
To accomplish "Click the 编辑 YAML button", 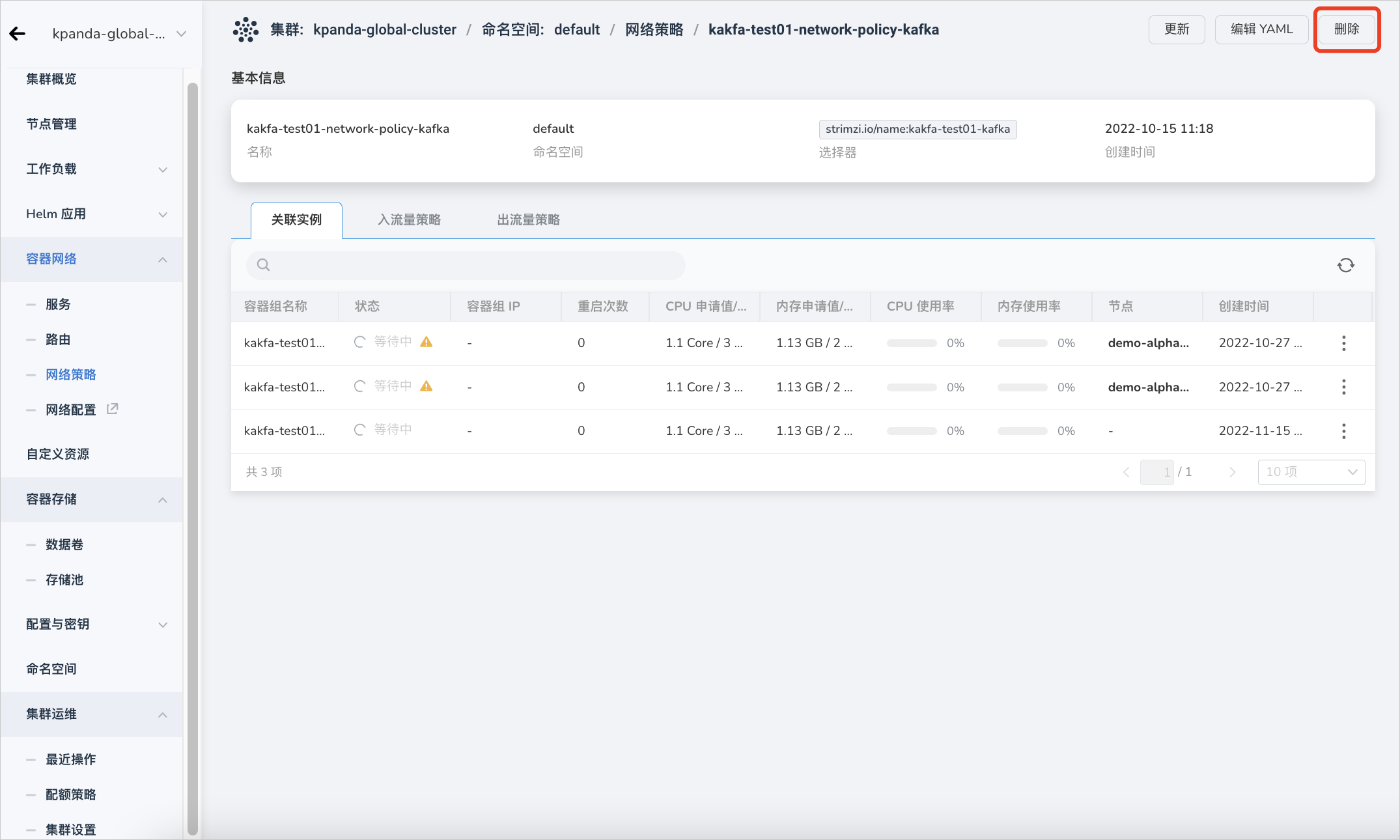I will (1261, 29).
